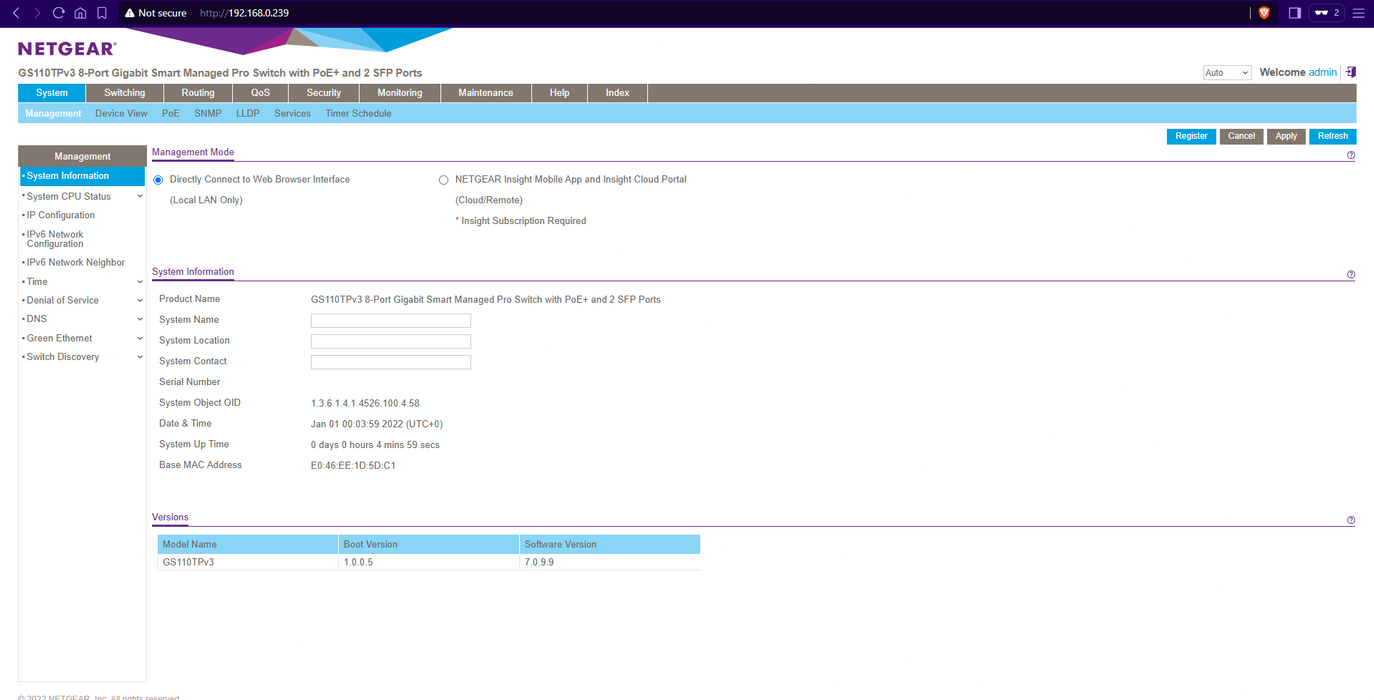Click the Base MAC Address value E0:46:EE:1D:5D:C1
Image resolution: width=1374 pixels, height=700 pixels.
[x=353, y=465]
